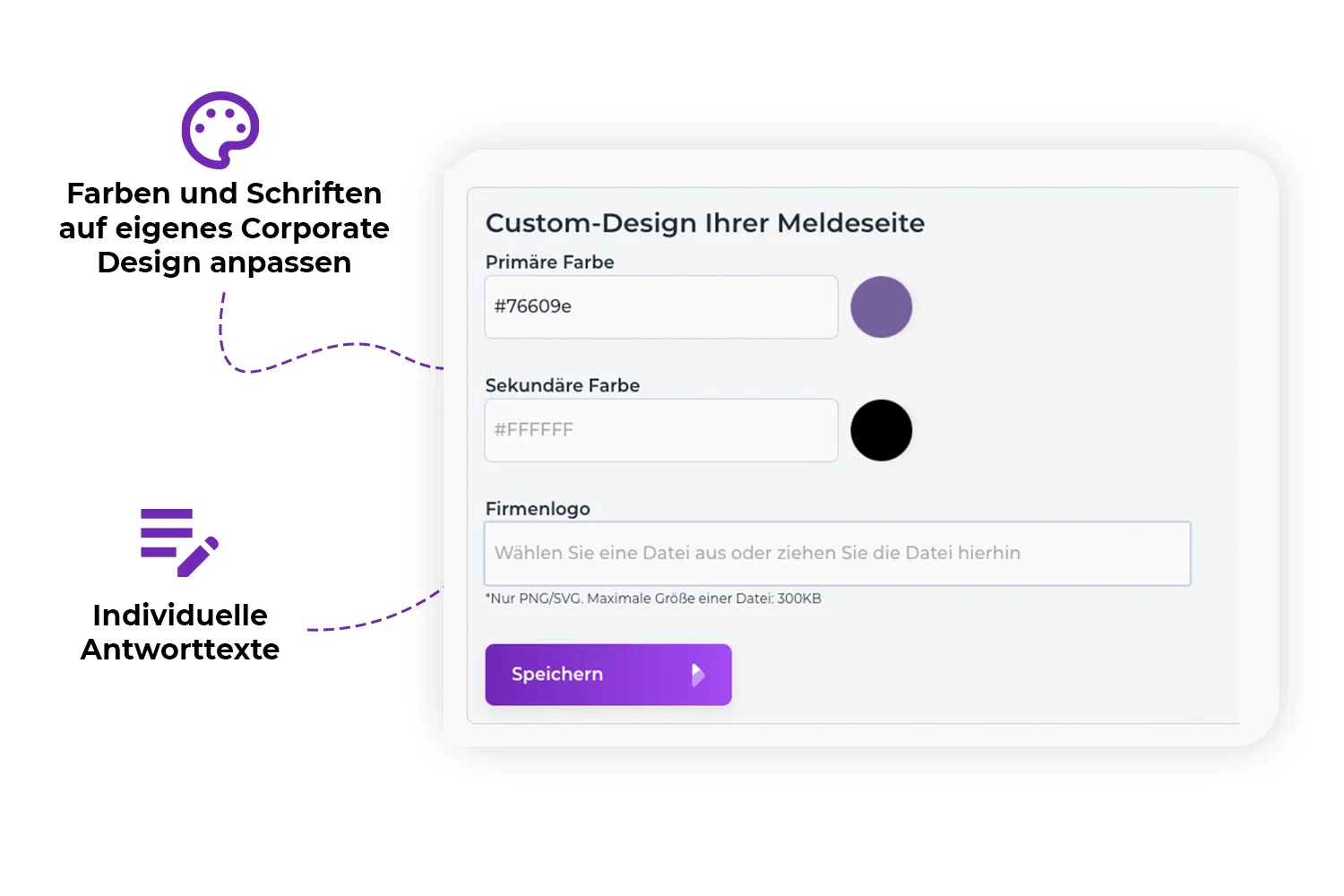Click the 'Custom-Design Ihrer Meldeseite' title
This screenshot has height=896, width=1344.
(704, 223)
